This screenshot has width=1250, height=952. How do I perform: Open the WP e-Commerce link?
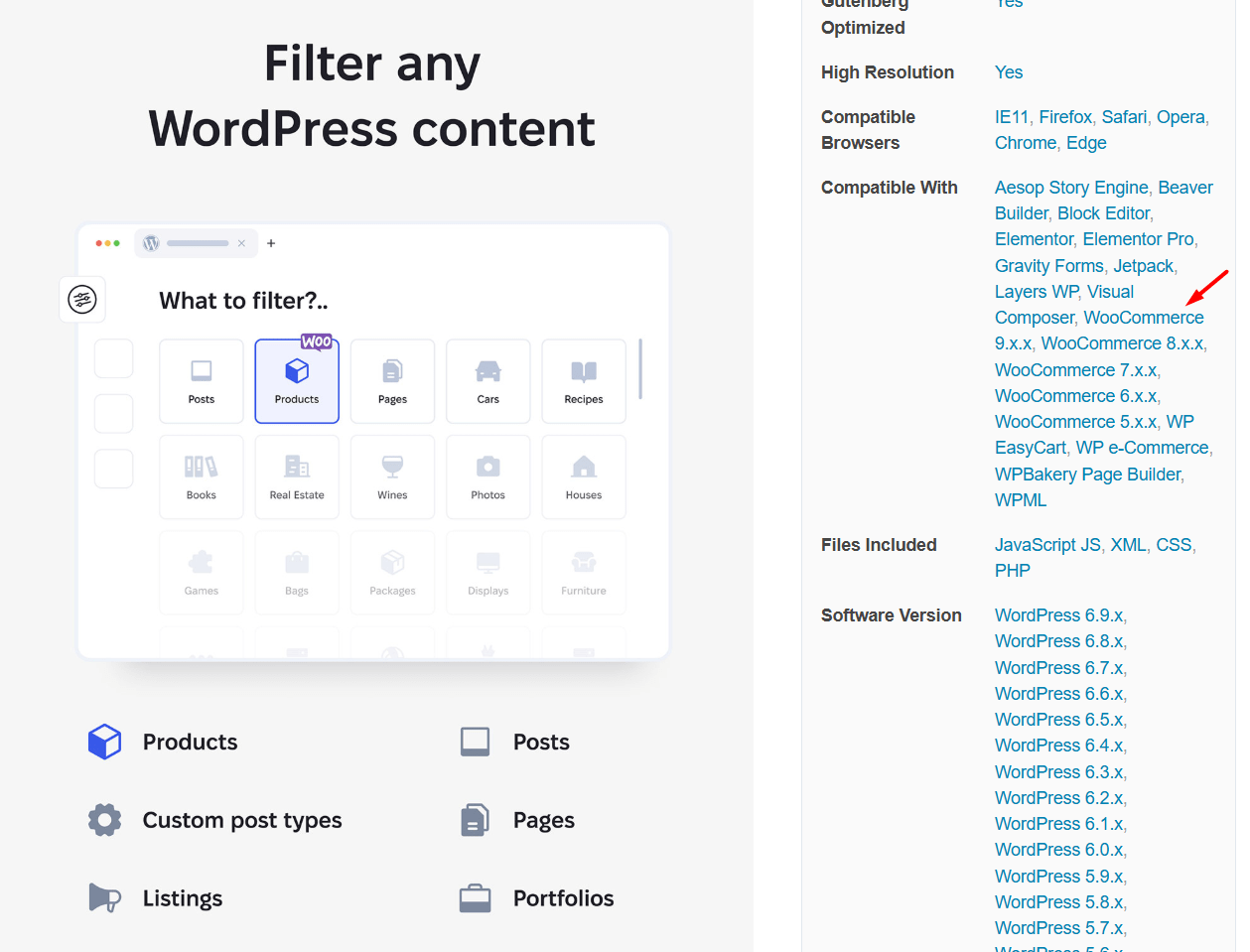[x=1143, y=448]
